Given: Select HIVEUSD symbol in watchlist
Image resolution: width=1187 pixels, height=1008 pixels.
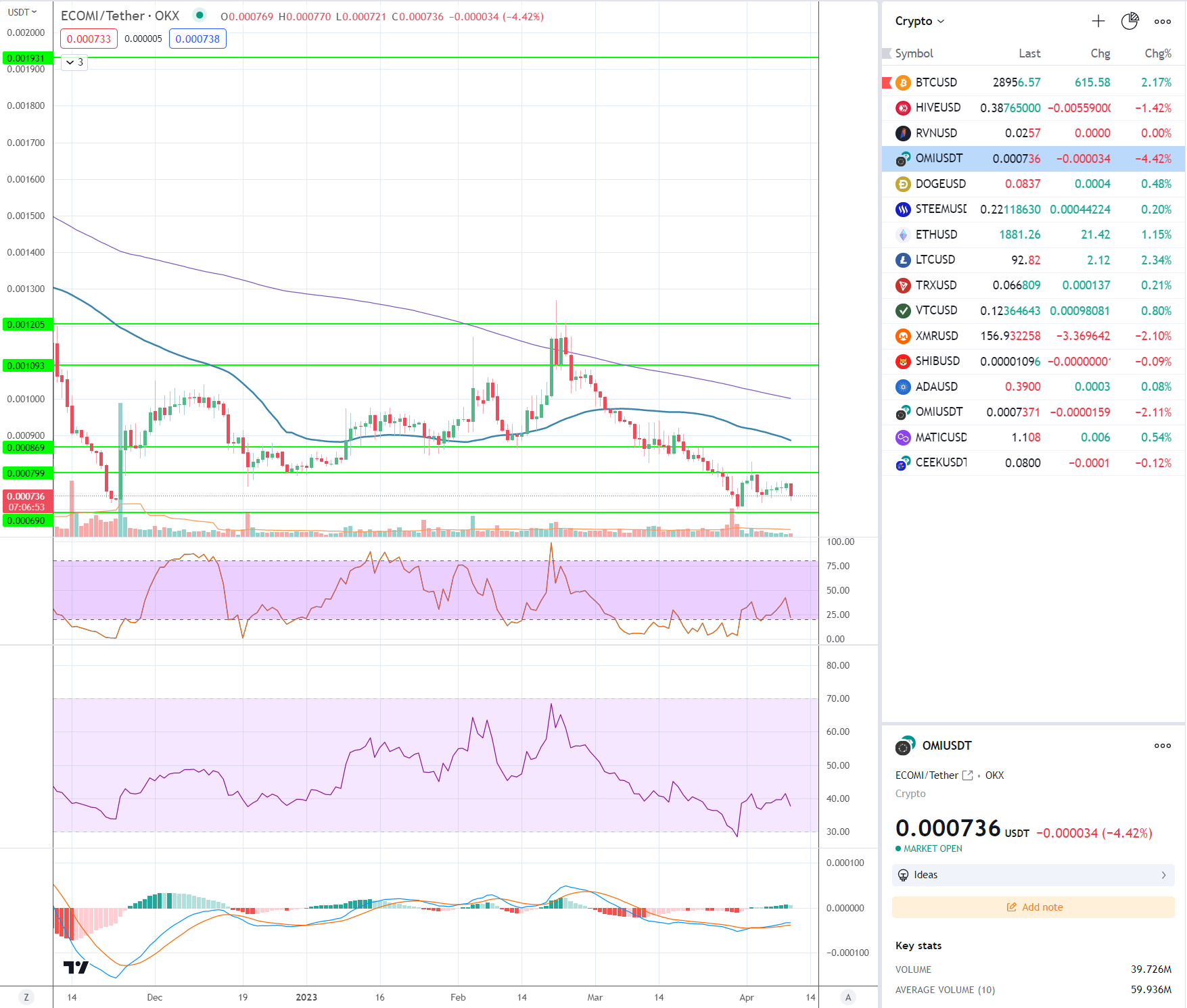Looking at the screenshot, I should tap(938, 107).
